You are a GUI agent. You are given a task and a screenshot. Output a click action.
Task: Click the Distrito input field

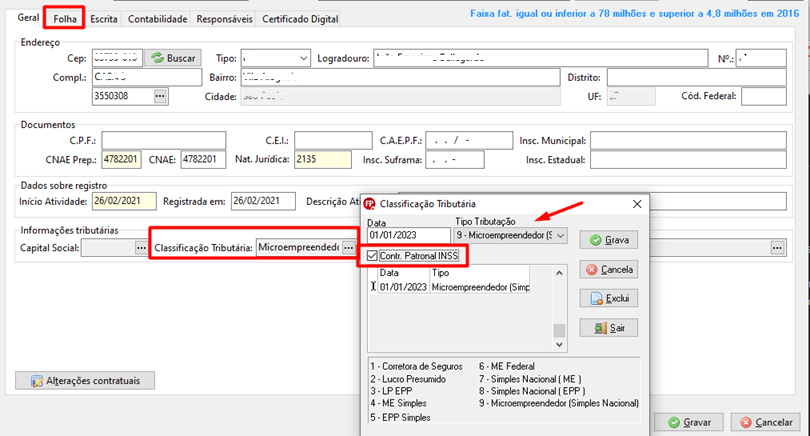[x=697, y=77]
